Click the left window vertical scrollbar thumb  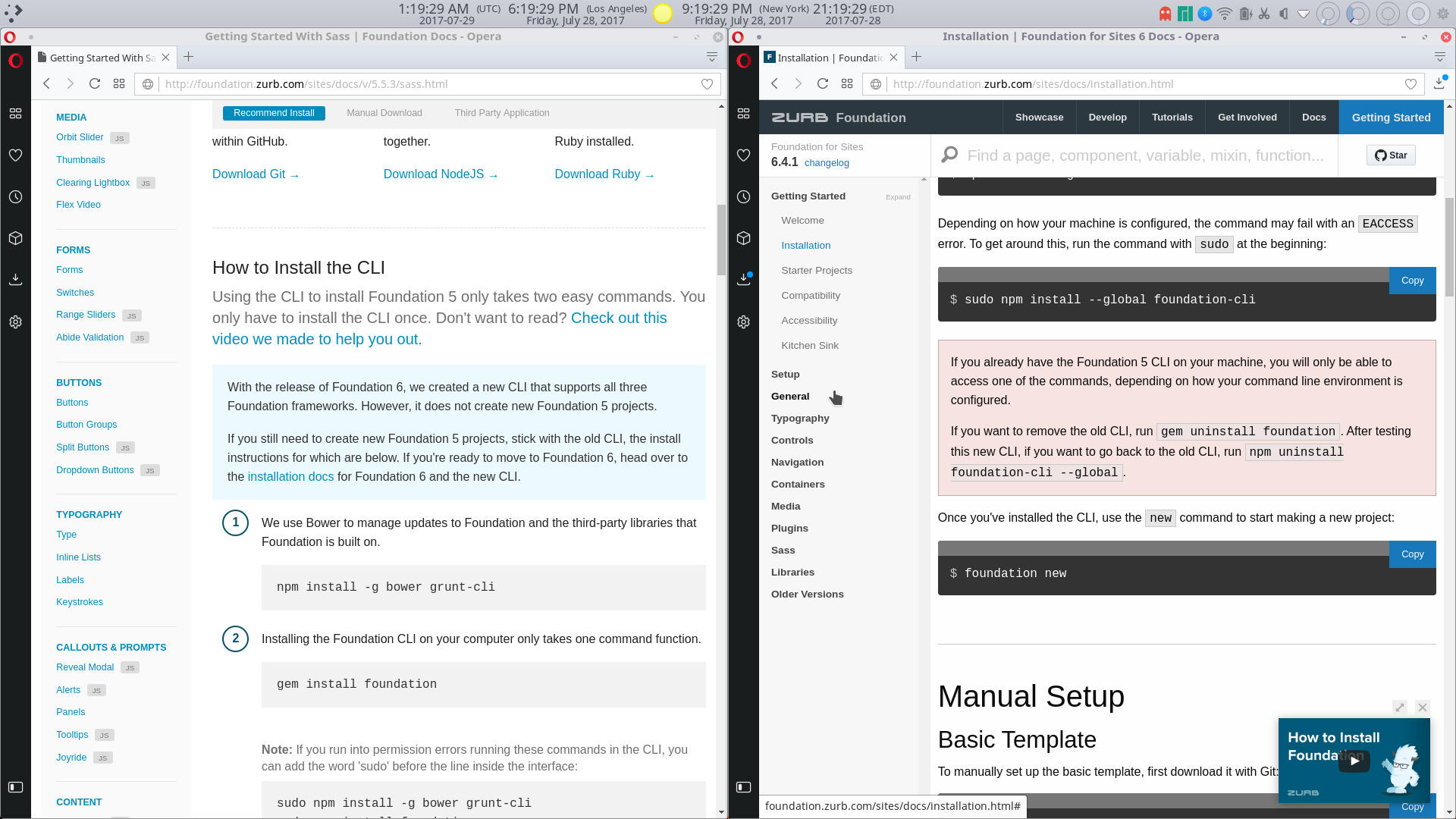721,240
